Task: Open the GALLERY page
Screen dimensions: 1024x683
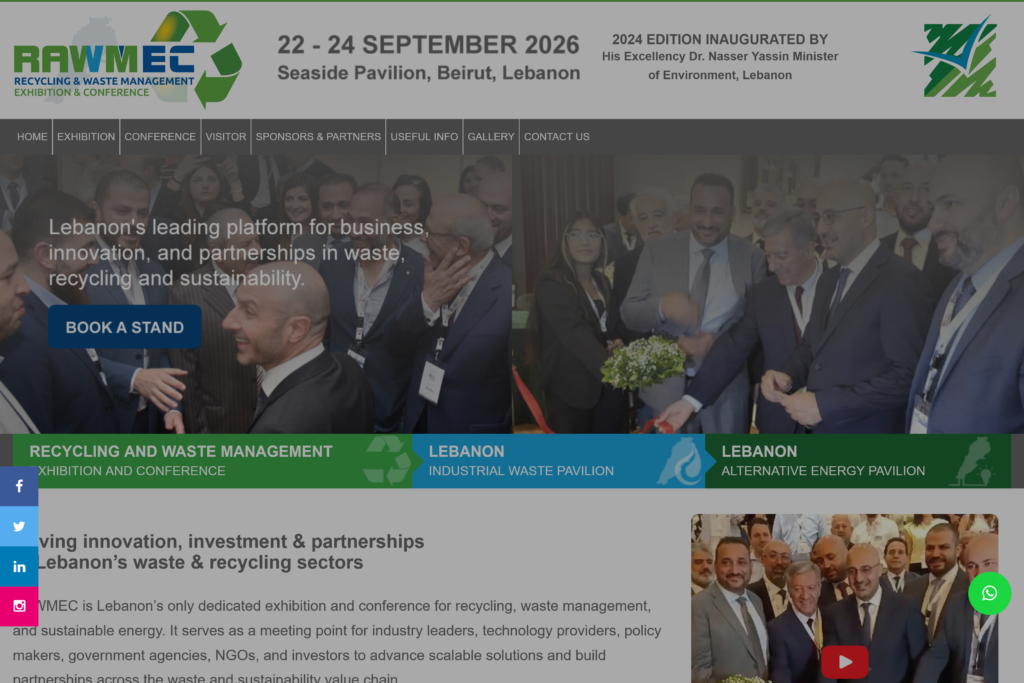Action: tap(490, 136)
